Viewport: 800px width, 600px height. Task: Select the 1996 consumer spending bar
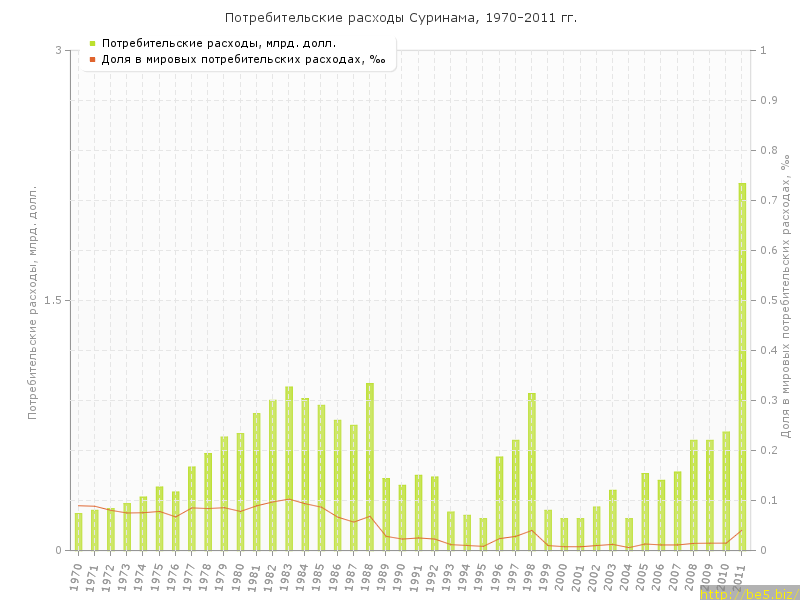click(499, 503)
